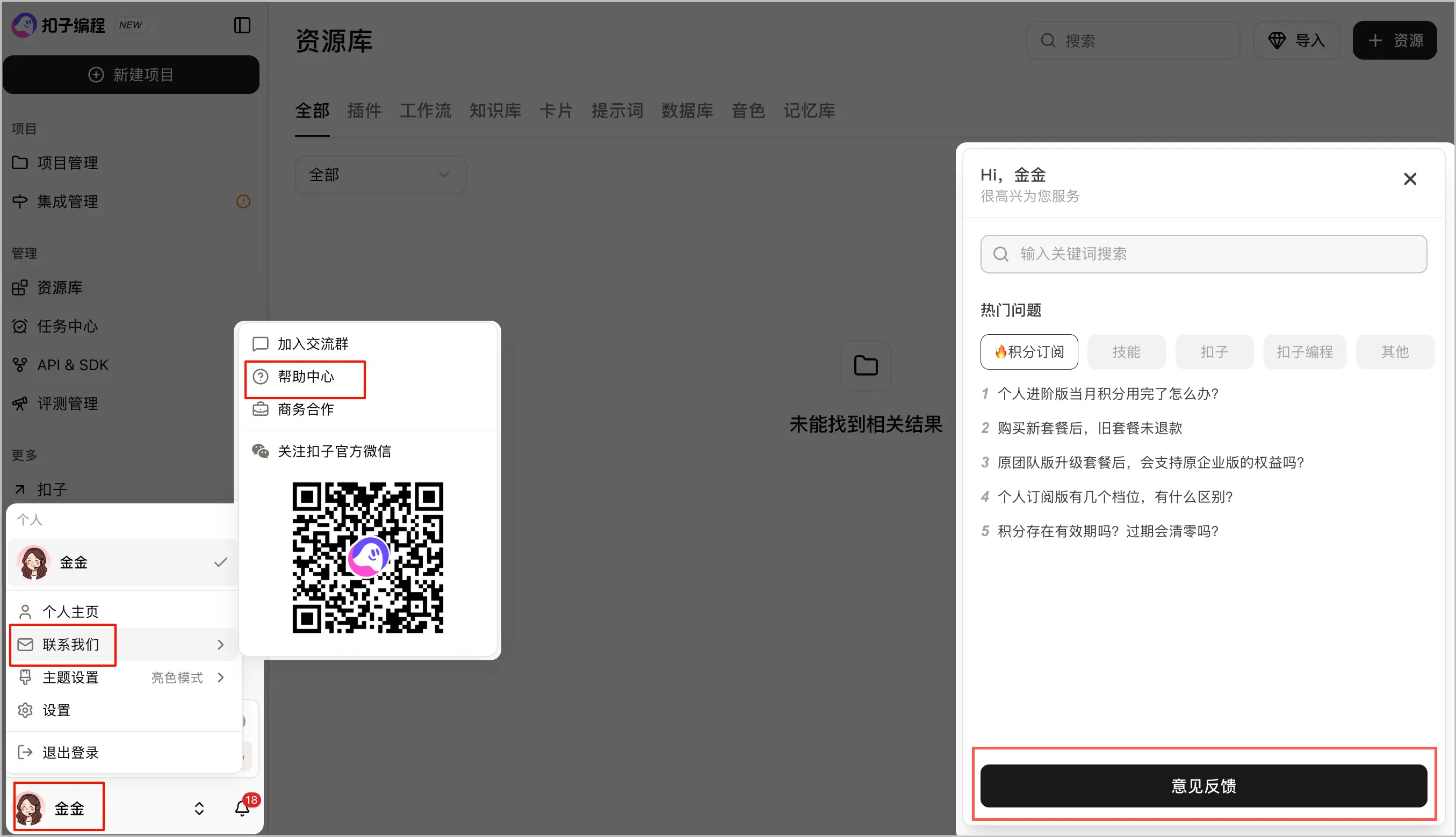Click the gear icon beside 设置
The height and width of the screenshot is (837, 1456).
(25, 711)
